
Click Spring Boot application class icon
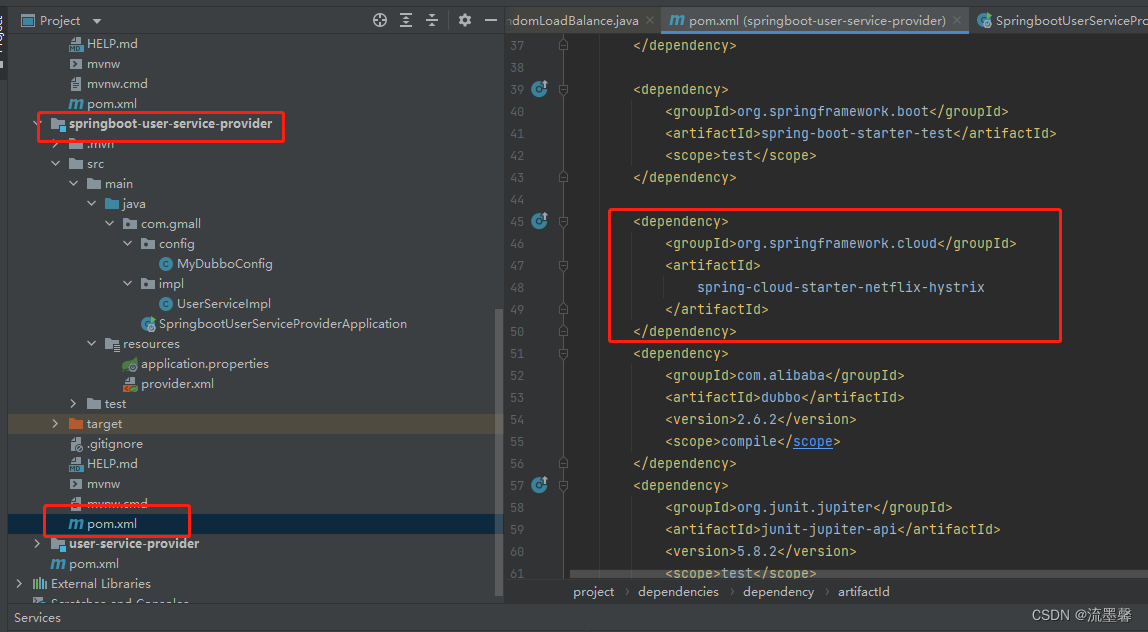tap(149, 324)
